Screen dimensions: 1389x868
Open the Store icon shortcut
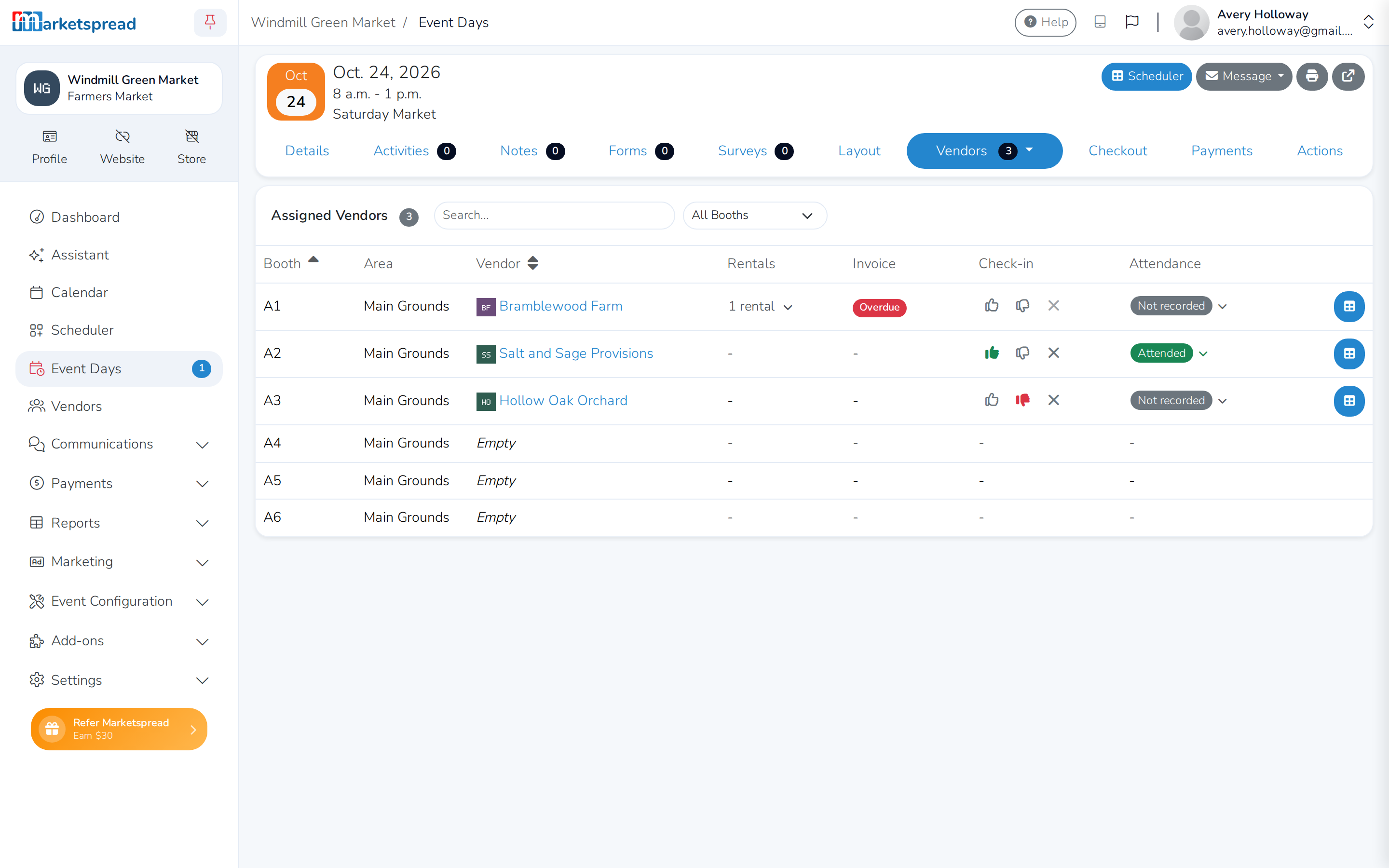click(x=191, y=147)
